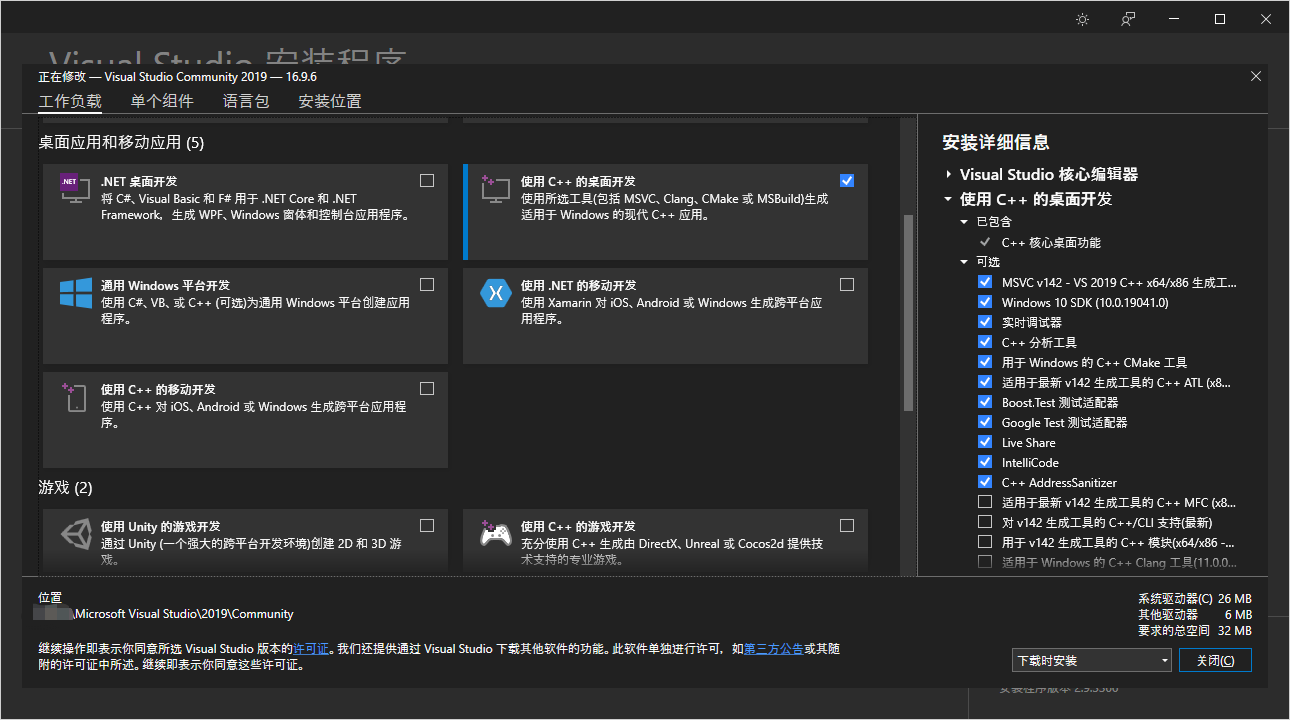
Task: Uncheck 用于 Windows 的 C++ CMake 工具
Action: [x=985, y=362]
